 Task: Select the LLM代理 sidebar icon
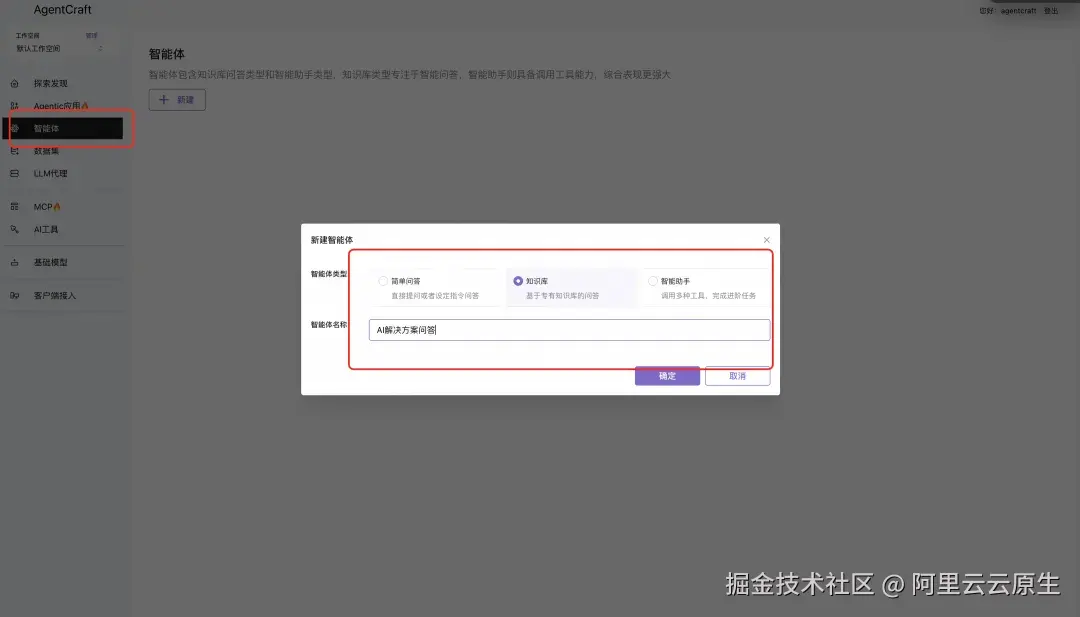[12, 173]
